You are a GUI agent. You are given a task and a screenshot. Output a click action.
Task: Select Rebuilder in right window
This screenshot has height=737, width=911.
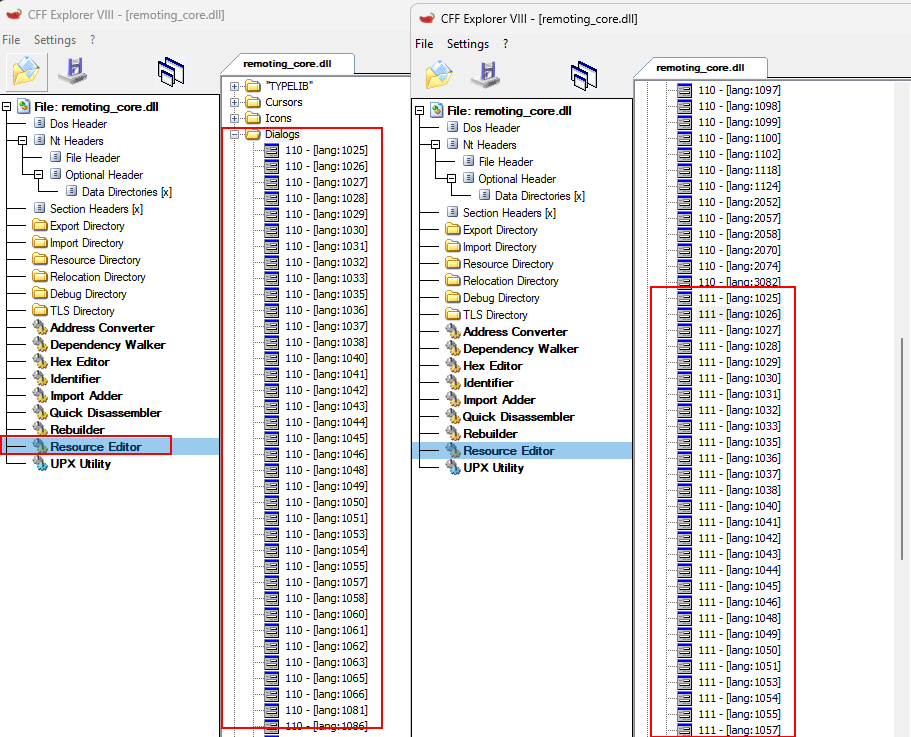point(490,434)
